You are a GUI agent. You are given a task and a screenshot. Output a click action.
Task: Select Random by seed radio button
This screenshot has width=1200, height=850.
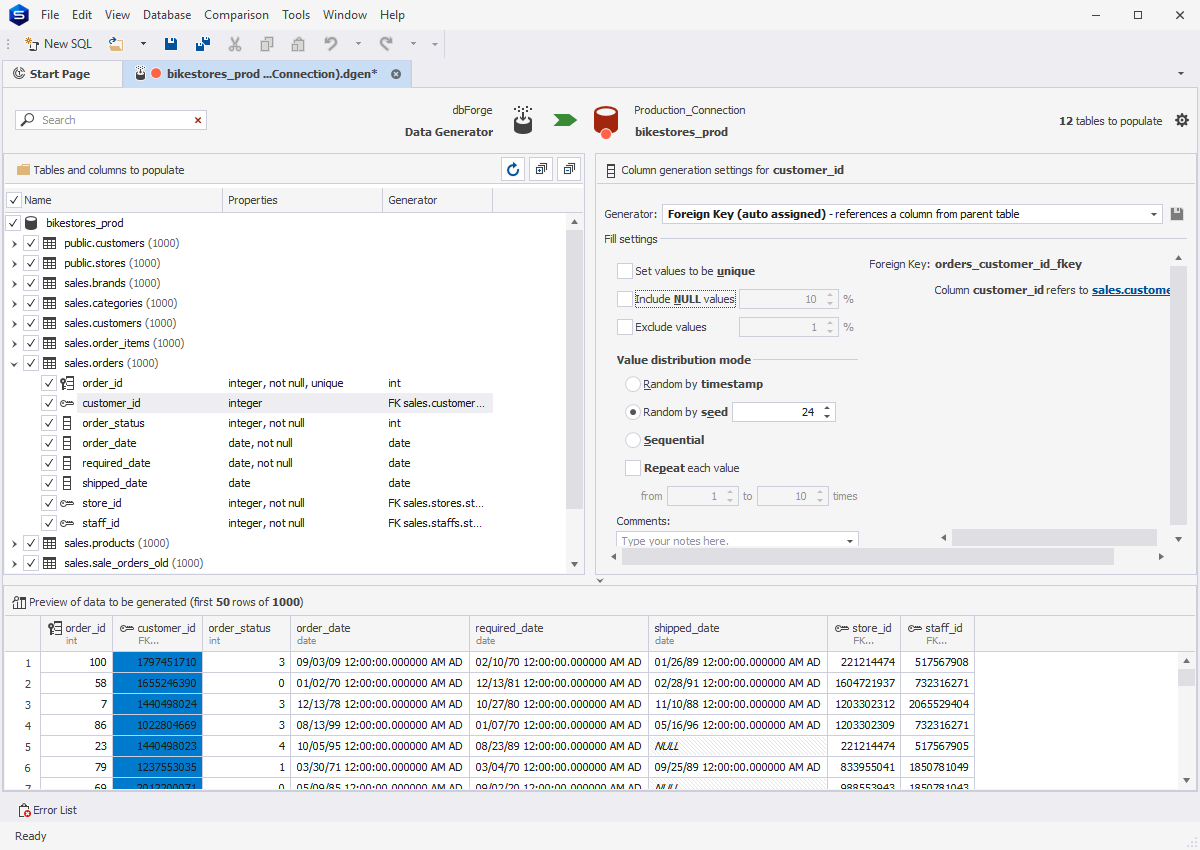(x=633, y=412)
